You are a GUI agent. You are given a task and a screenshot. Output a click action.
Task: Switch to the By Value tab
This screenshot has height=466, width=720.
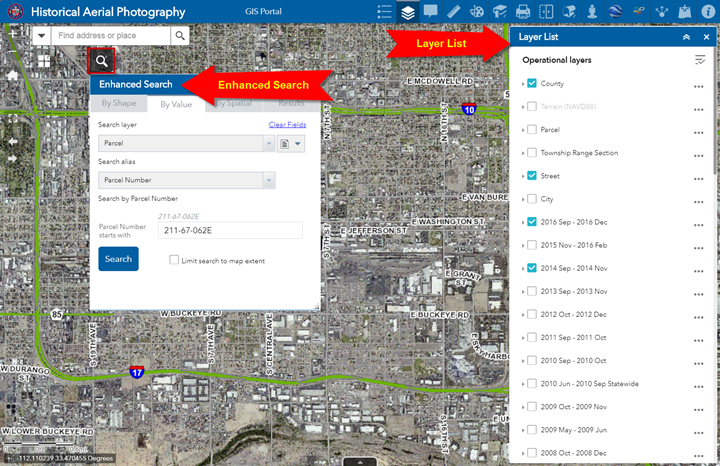176,103
